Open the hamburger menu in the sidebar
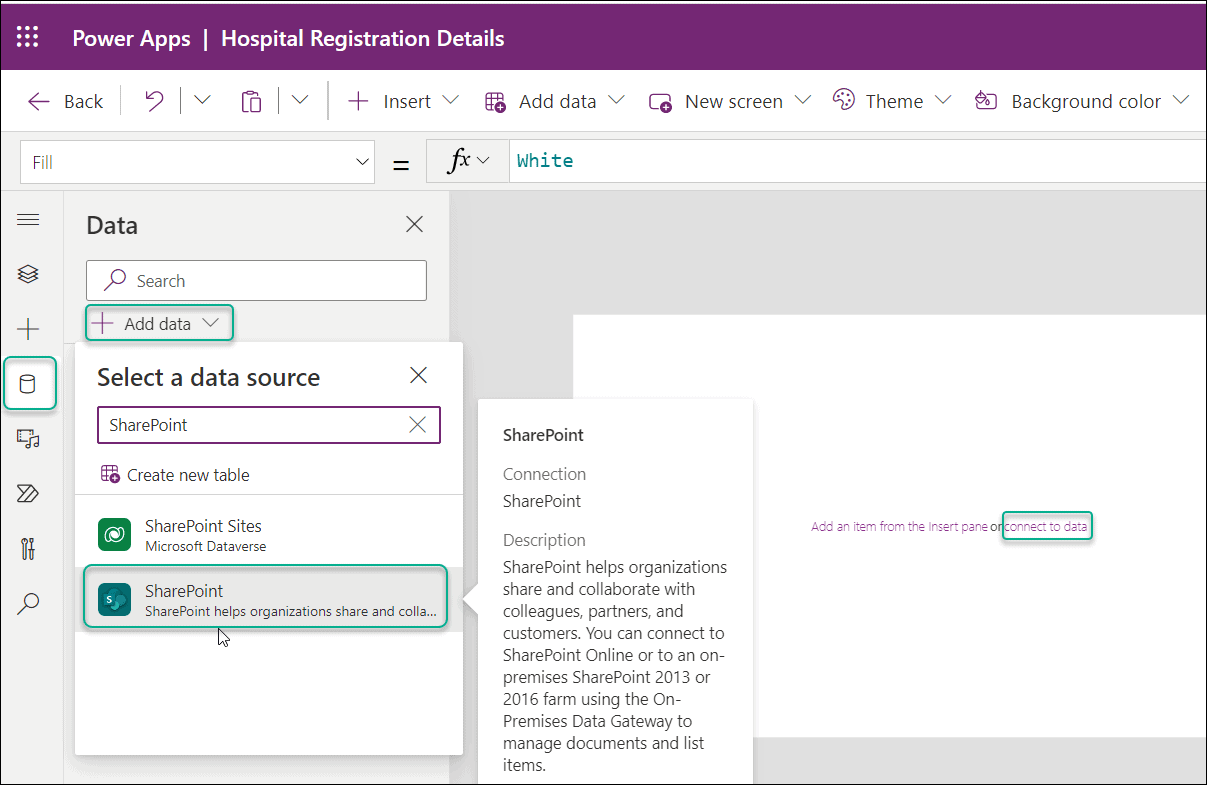The image size is (1207, 785). [x=28, y=220]
